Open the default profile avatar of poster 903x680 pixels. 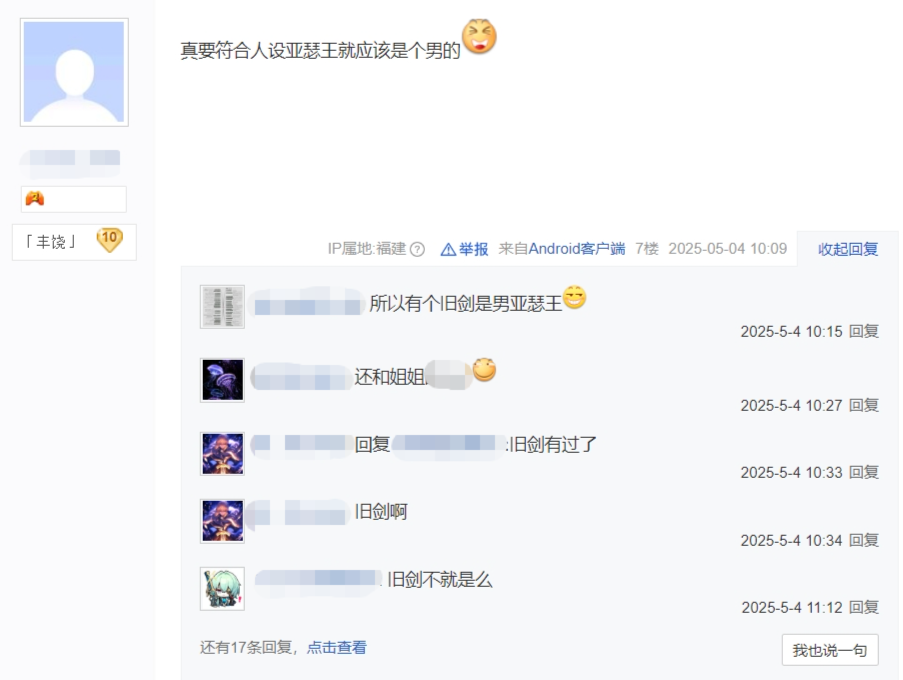(x=74, y=72)
